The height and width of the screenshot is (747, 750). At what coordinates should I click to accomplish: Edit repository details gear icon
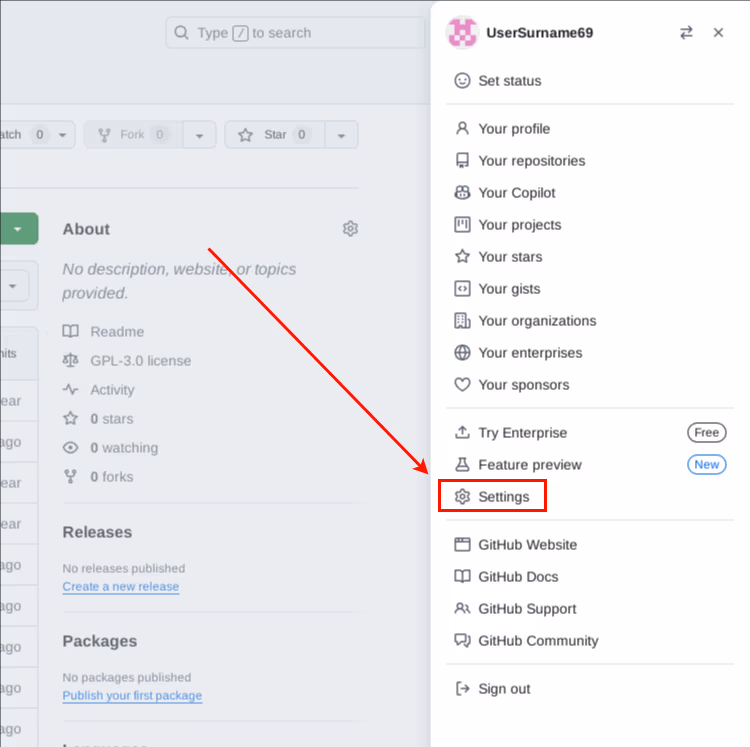tap(350, 229)
